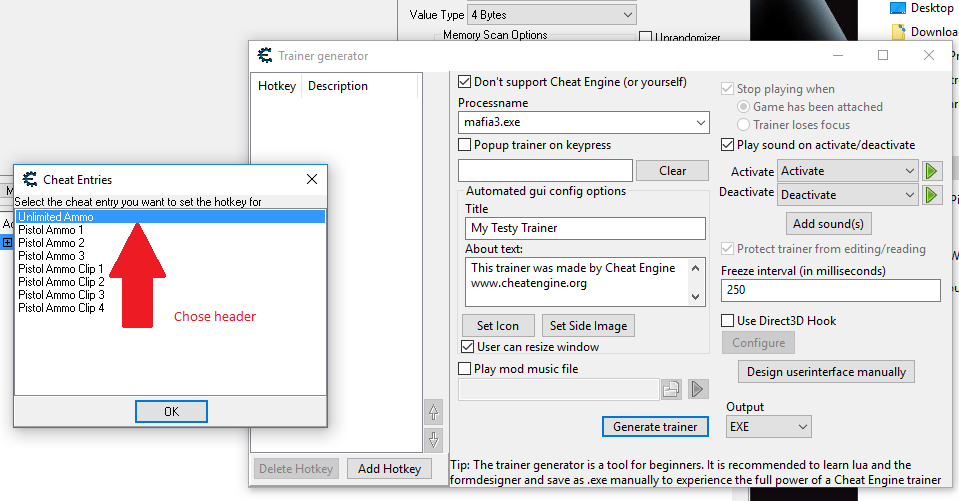Move hotkey down with arrow button
The image size is (959, 501).
433,438
